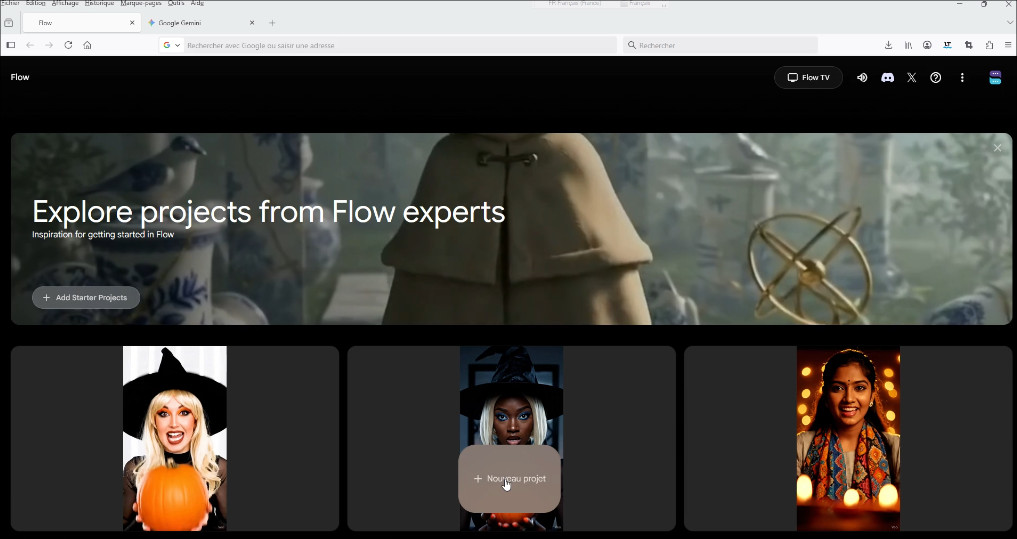Viewport: 1017px width, 539px height.
Task: Click the account avatar icon in Flow header
Action: coord(995,78)
